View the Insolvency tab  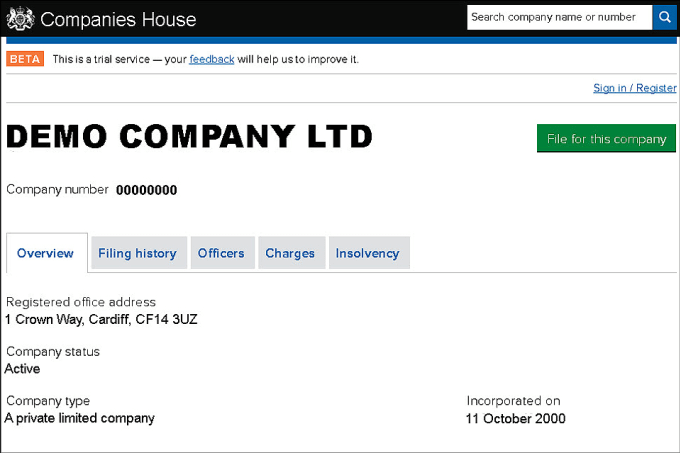(368, 253)
